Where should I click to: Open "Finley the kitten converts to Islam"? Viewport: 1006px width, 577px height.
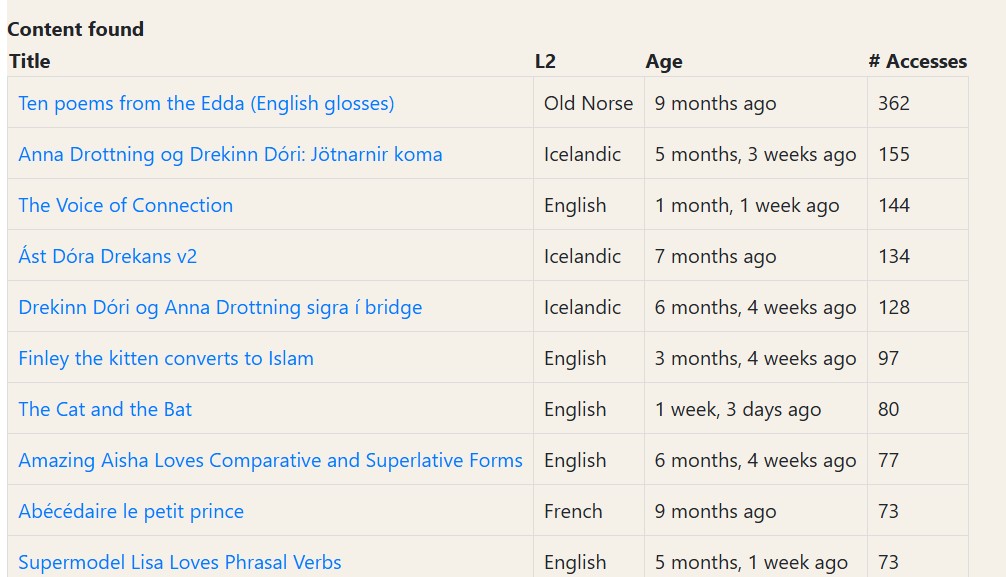166,358
